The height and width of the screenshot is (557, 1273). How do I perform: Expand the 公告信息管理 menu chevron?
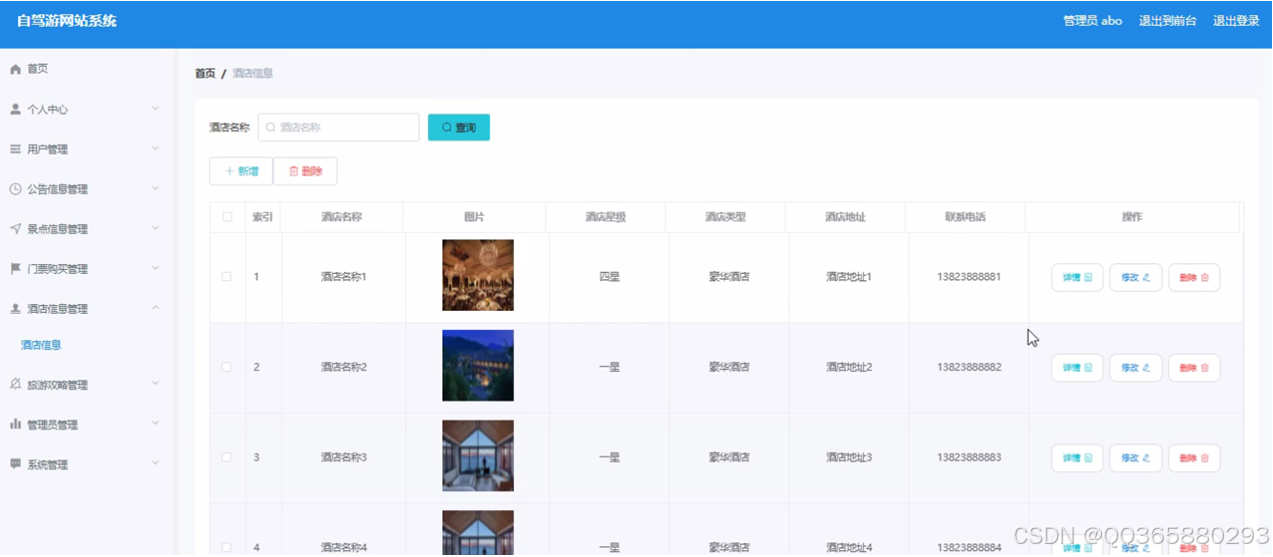tap(155, 188)
